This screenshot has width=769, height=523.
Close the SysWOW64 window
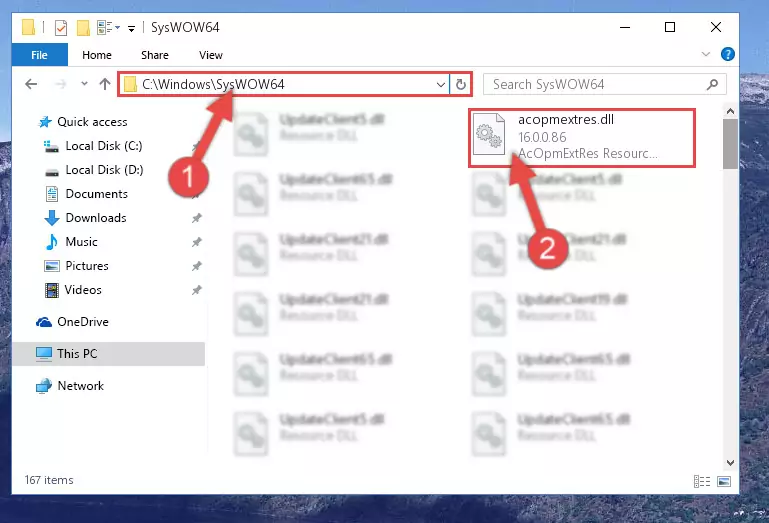716,27
